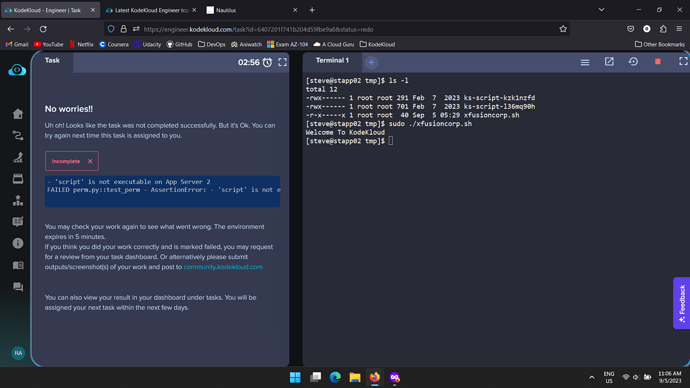Open Firefox Pocket save icon
The height and width of the screenshot is (388, 690).
click(x=630, y=29)
